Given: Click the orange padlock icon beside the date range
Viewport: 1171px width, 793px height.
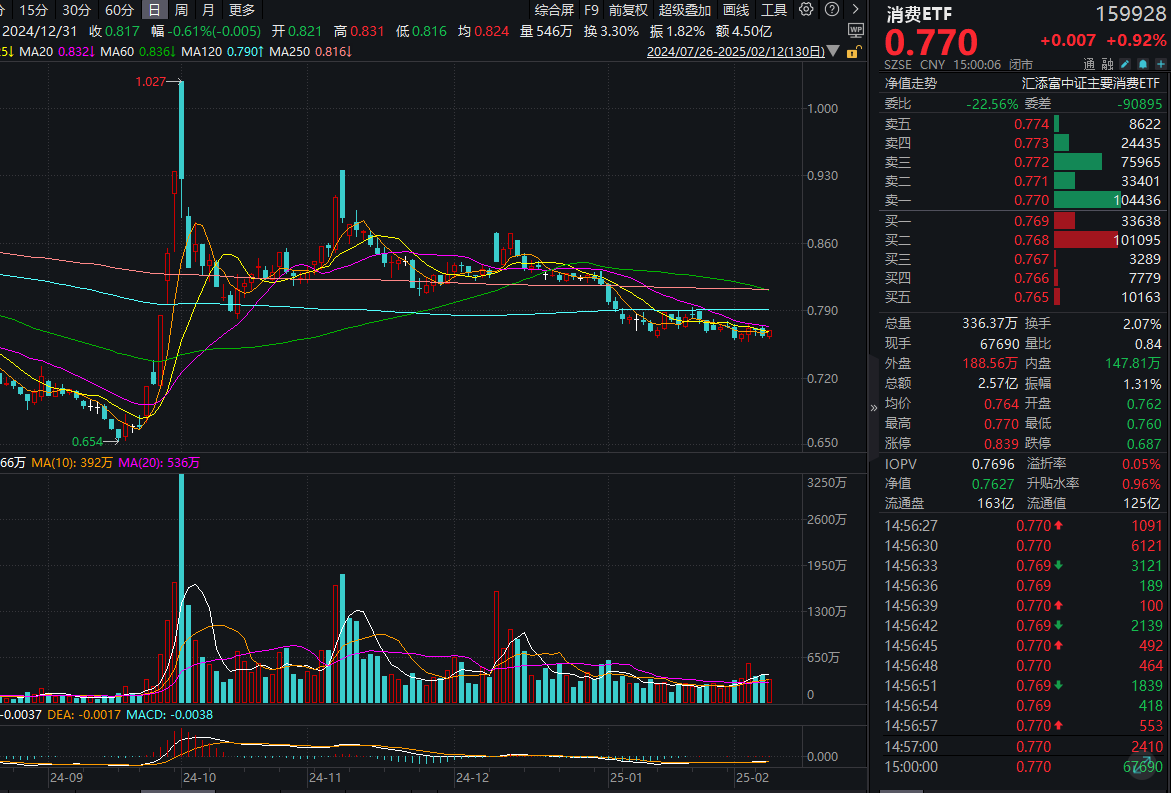Looking at the screenshot, I should coord(852,53).
